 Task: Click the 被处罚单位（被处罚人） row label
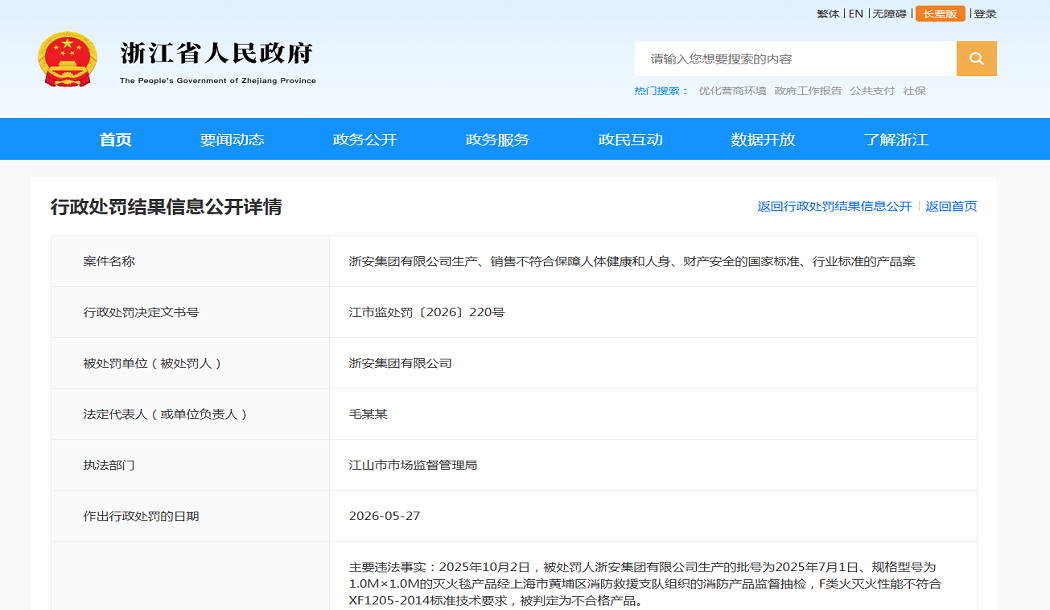click(x=152, y=363)
